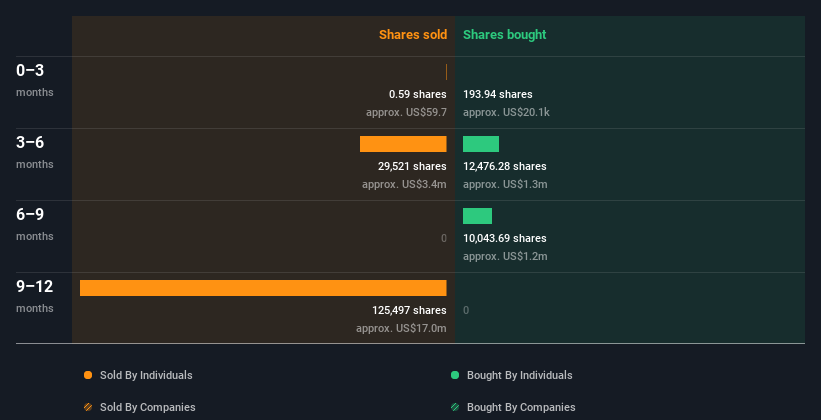Click the Bought By Companies legend label
821x420 pixels.
521,407
